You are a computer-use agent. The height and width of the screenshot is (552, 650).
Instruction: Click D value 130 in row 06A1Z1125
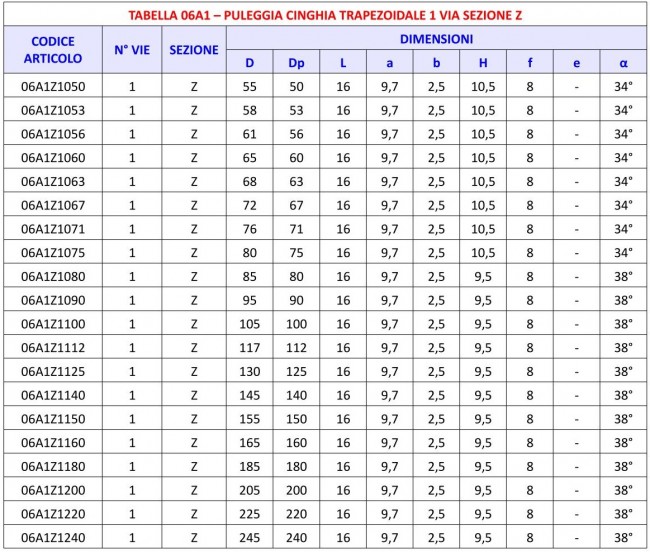click(x=250, y=371)
